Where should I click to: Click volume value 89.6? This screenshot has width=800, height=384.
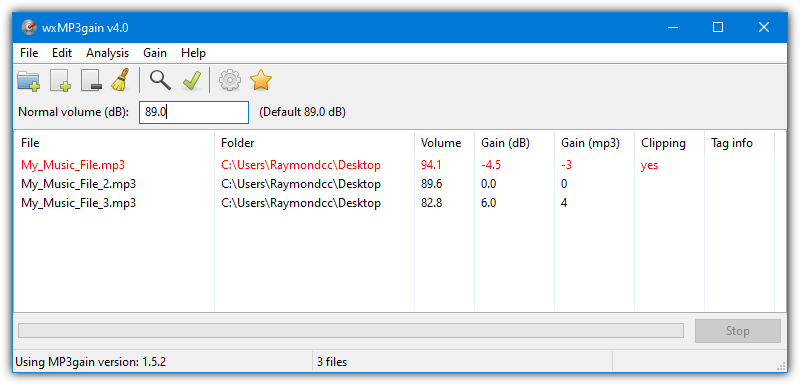431,184
